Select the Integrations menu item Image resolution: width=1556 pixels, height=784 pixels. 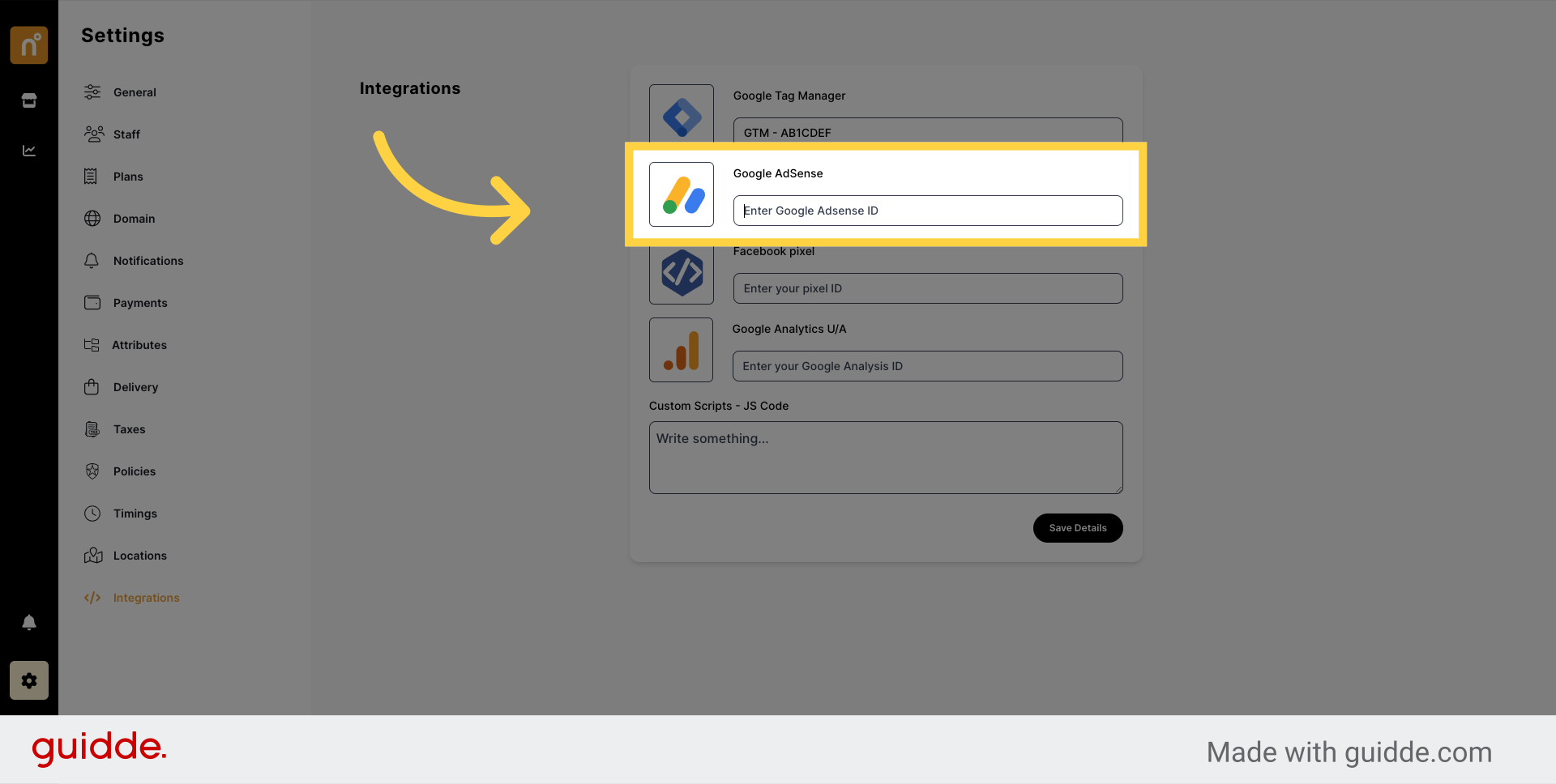click(x=147, y=598)
